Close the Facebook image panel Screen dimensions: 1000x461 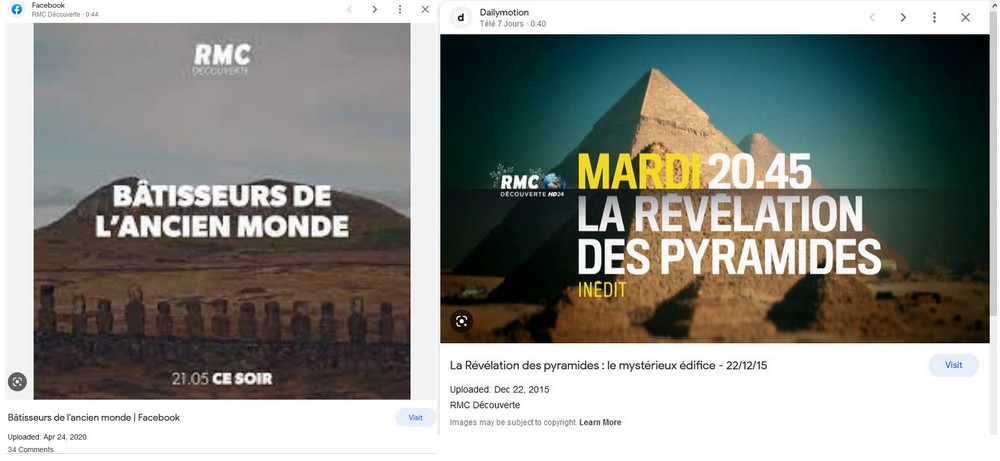(425, 9)
